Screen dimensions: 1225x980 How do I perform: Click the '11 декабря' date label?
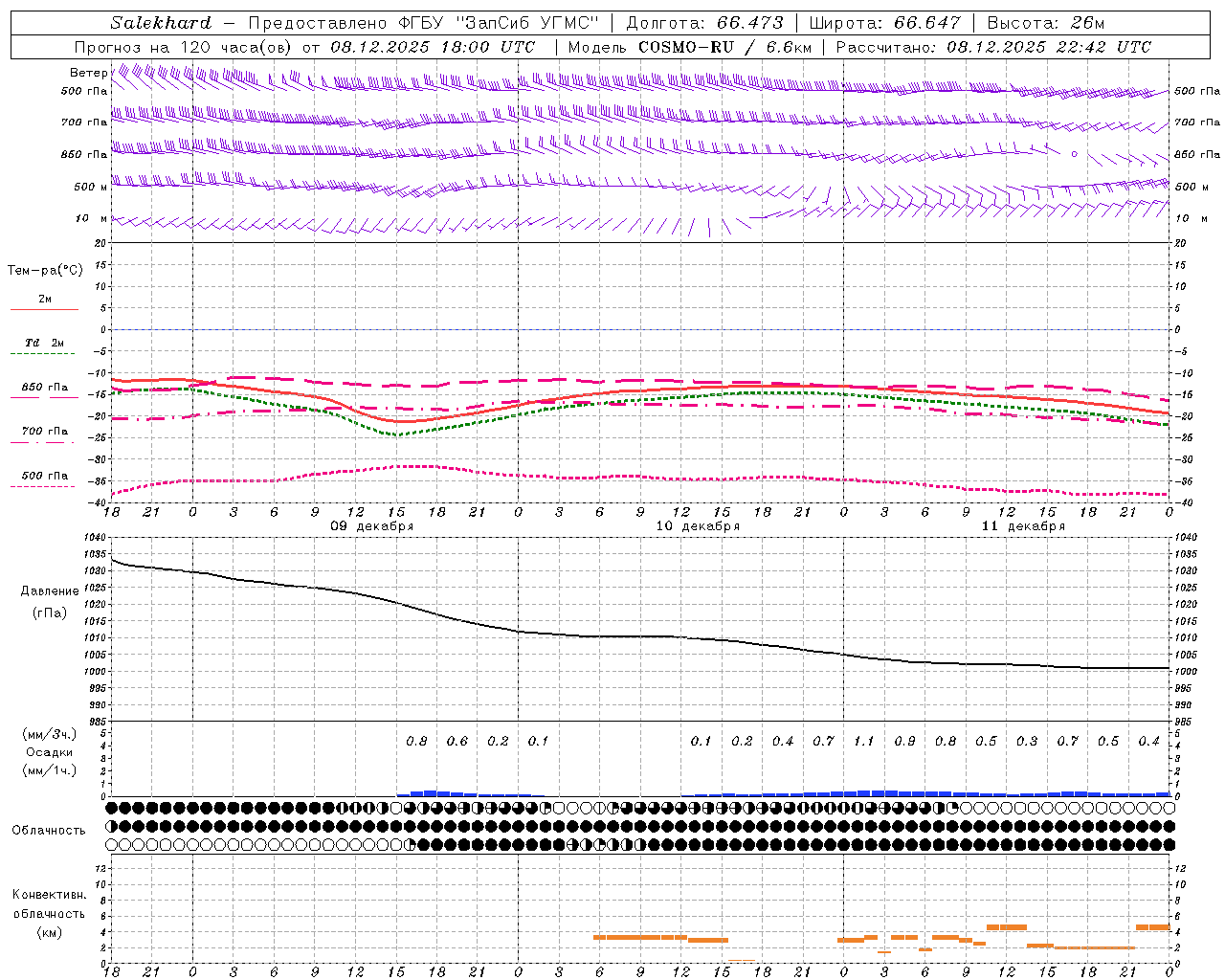point(1023,526)
